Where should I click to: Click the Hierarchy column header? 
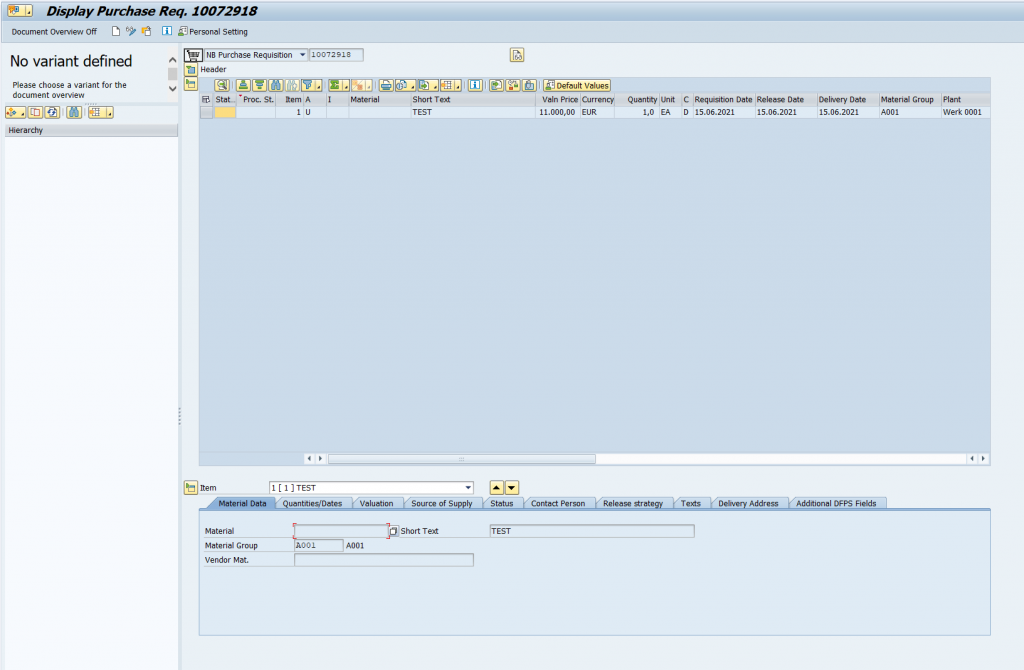91,130
